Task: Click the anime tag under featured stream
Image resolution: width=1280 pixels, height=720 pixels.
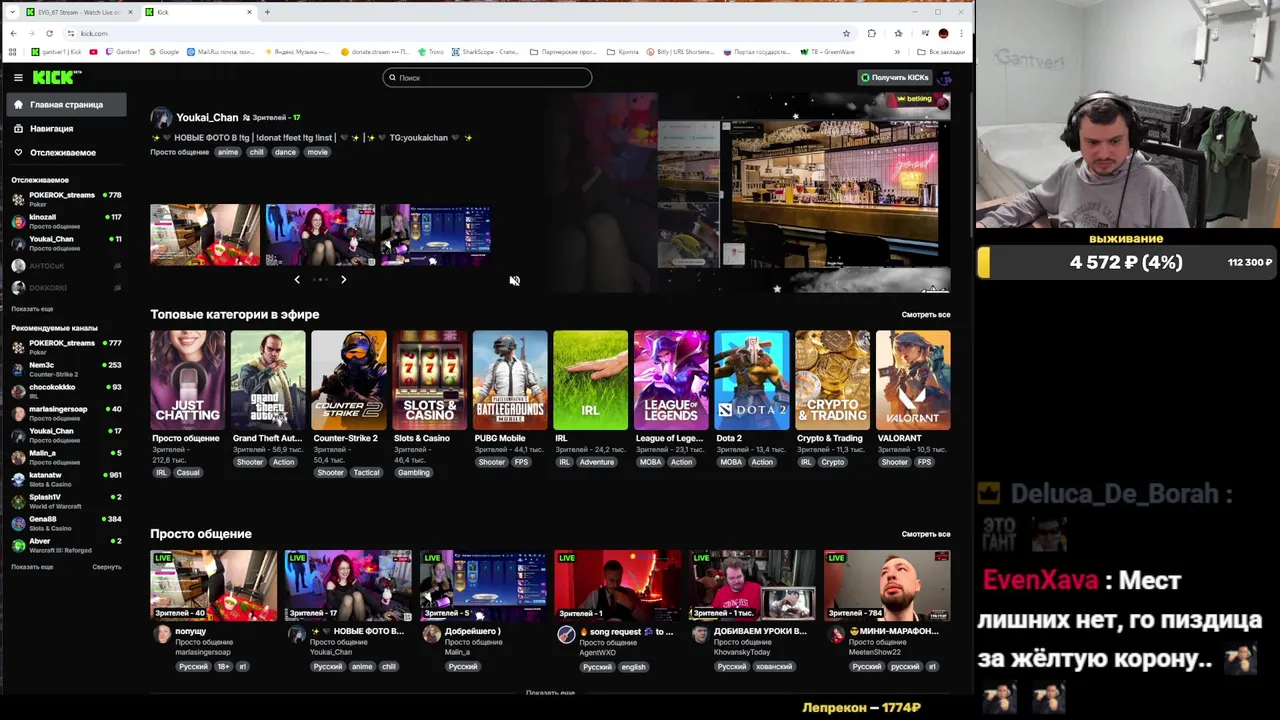Action: coord(228,152)
